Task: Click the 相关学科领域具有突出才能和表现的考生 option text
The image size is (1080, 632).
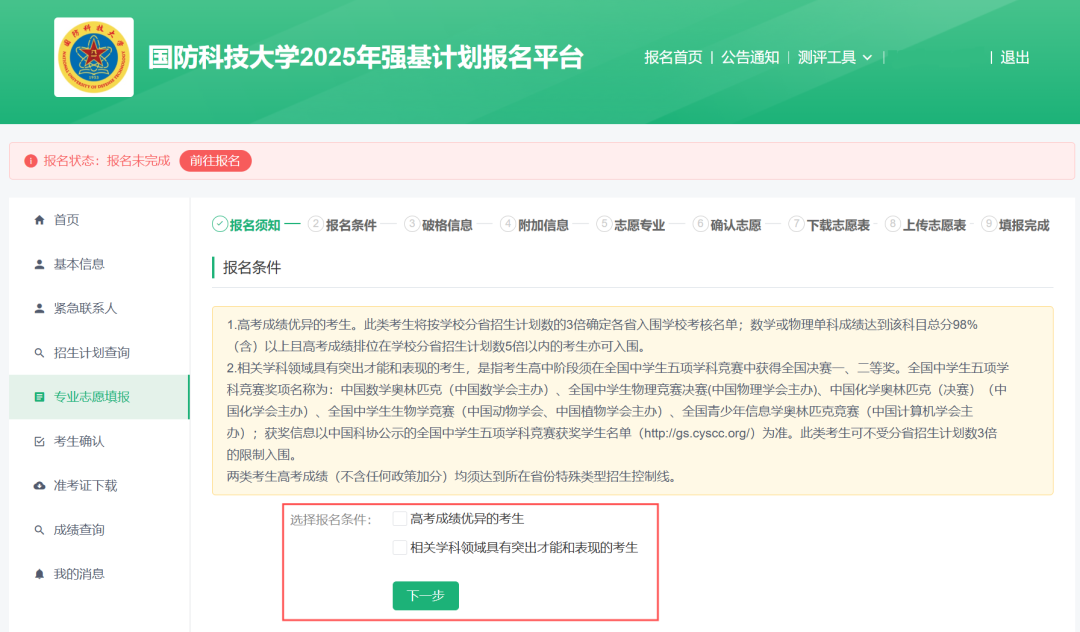Action: click(524, 548)
